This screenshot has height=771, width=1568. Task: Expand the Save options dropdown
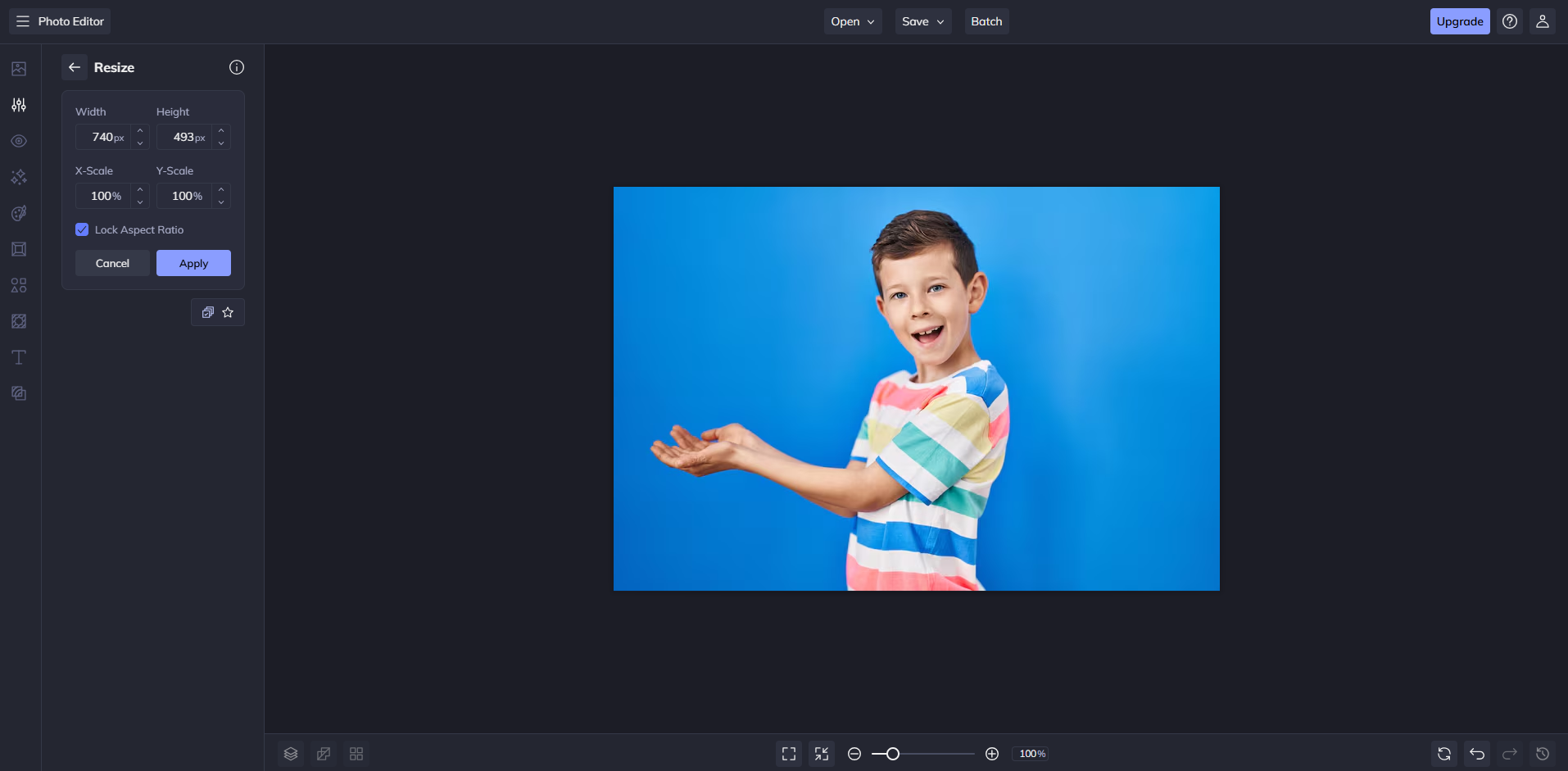(922, 21)
